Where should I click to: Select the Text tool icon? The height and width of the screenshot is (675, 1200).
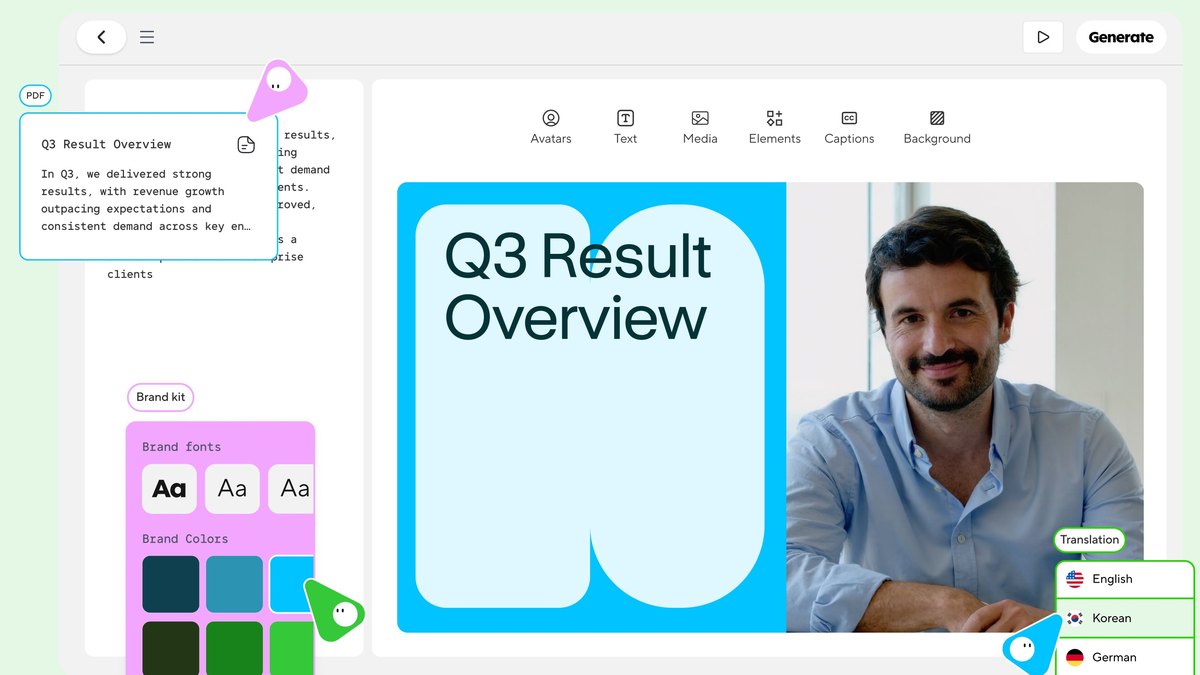click(625, 118)
